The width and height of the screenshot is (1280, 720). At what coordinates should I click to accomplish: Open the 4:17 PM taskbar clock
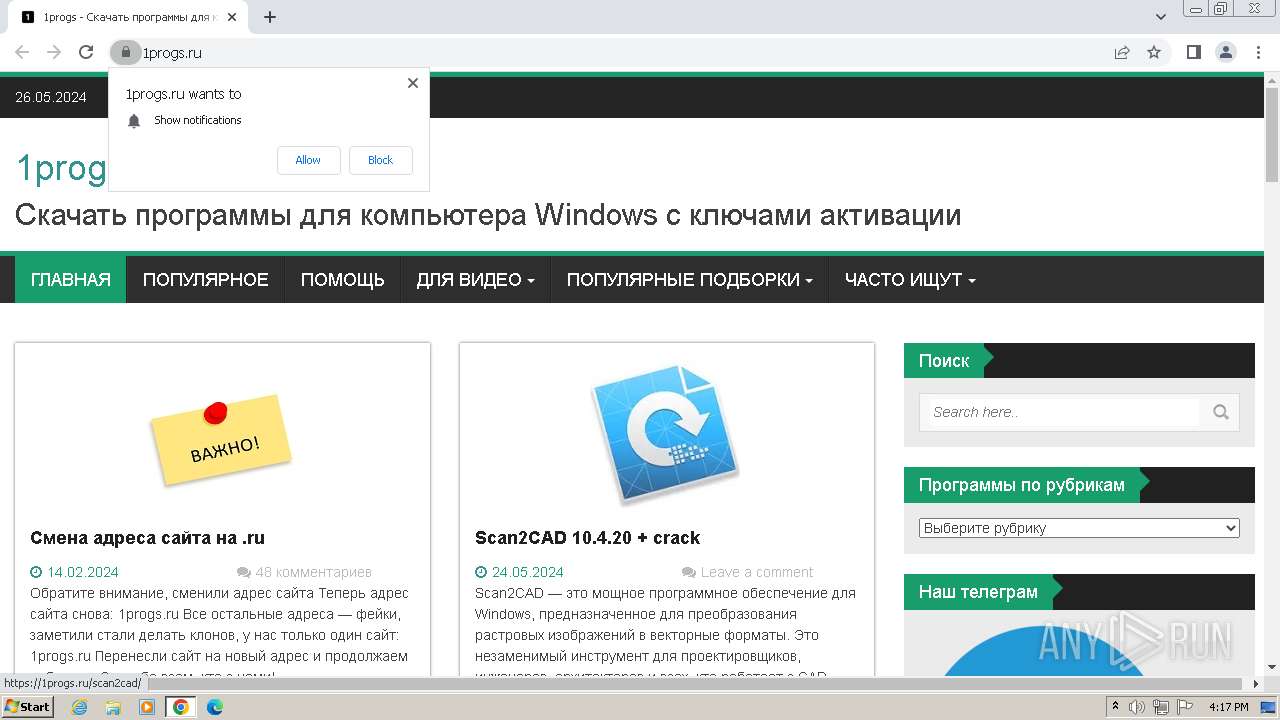point(1229,707)
